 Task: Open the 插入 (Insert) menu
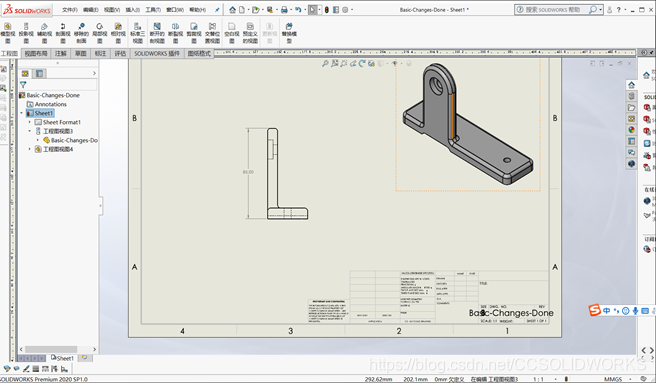133,10
